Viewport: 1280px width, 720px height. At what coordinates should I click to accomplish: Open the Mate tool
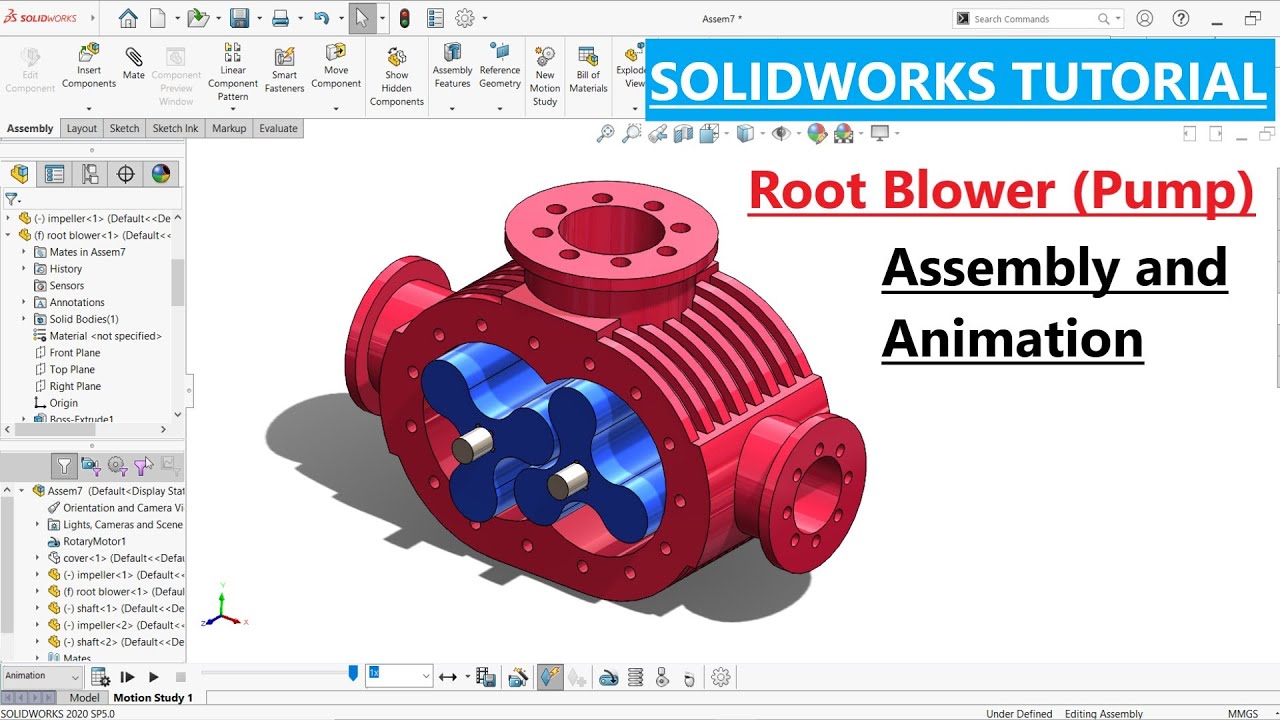(x=133, y=63)
